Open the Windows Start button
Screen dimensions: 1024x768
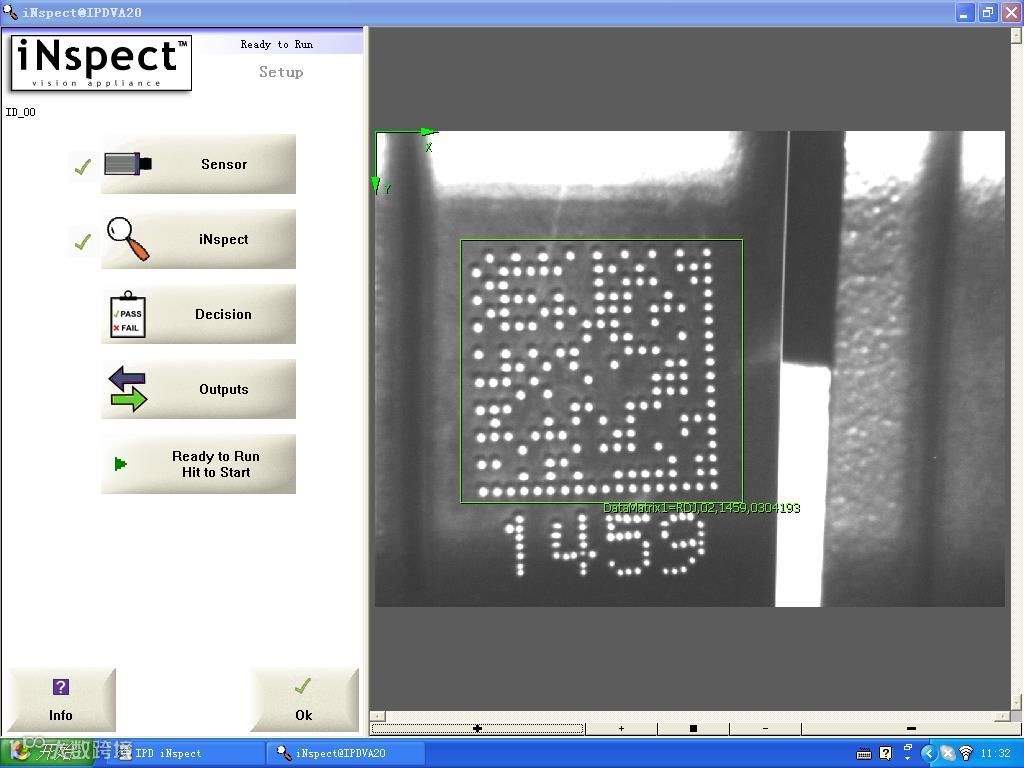(46, 752)
